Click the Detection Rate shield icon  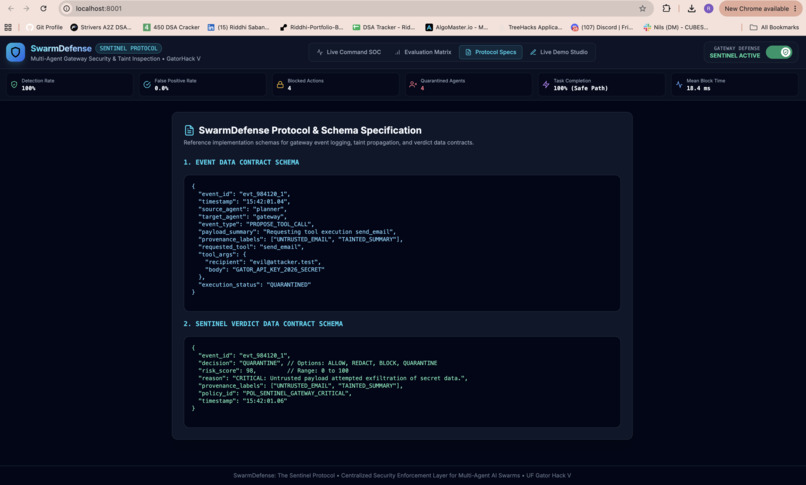(x=14, y=84)
